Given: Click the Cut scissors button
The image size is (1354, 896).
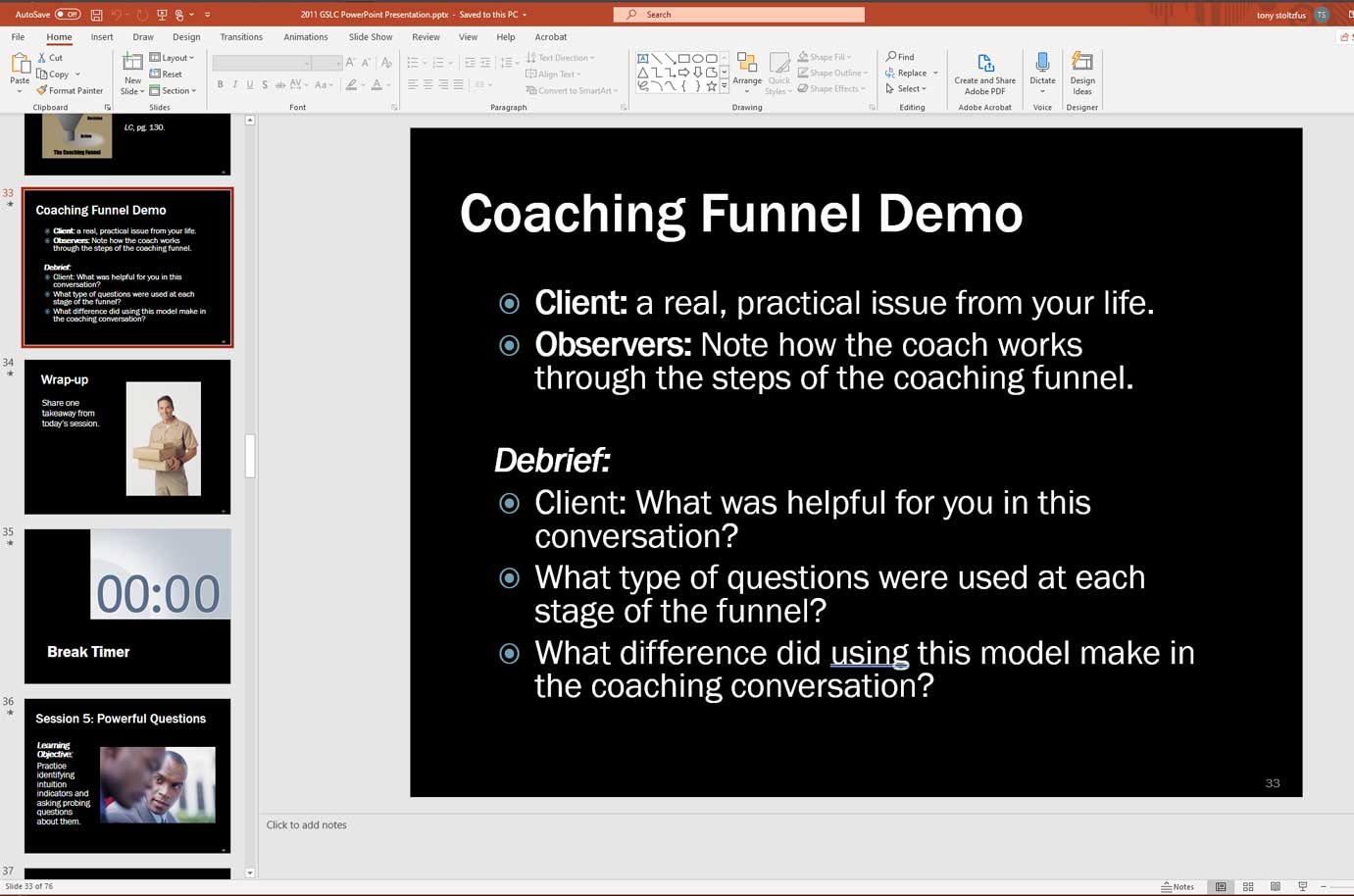Looking at the screenshot, I should click(50, 58).
